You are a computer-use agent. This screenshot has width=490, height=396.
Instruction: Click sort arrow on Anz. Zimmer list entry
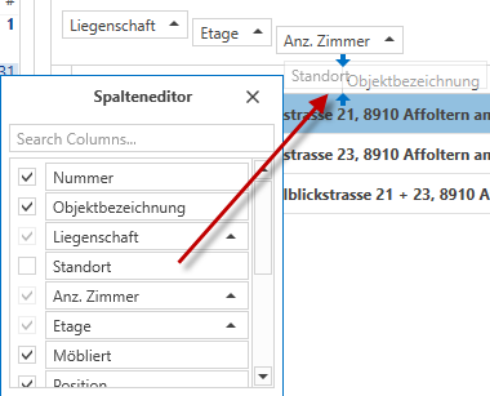click(x=231, y=296)
